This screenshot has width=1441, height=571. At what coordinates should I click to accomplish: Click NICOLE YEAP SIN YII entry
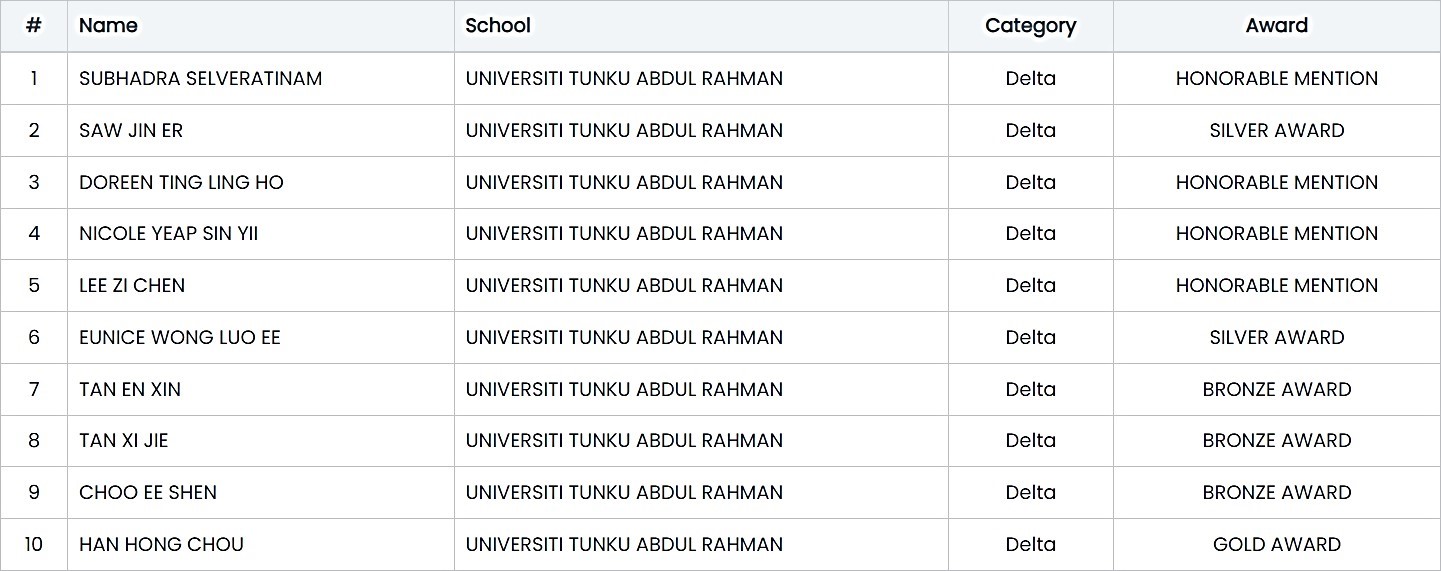(168, 233)
